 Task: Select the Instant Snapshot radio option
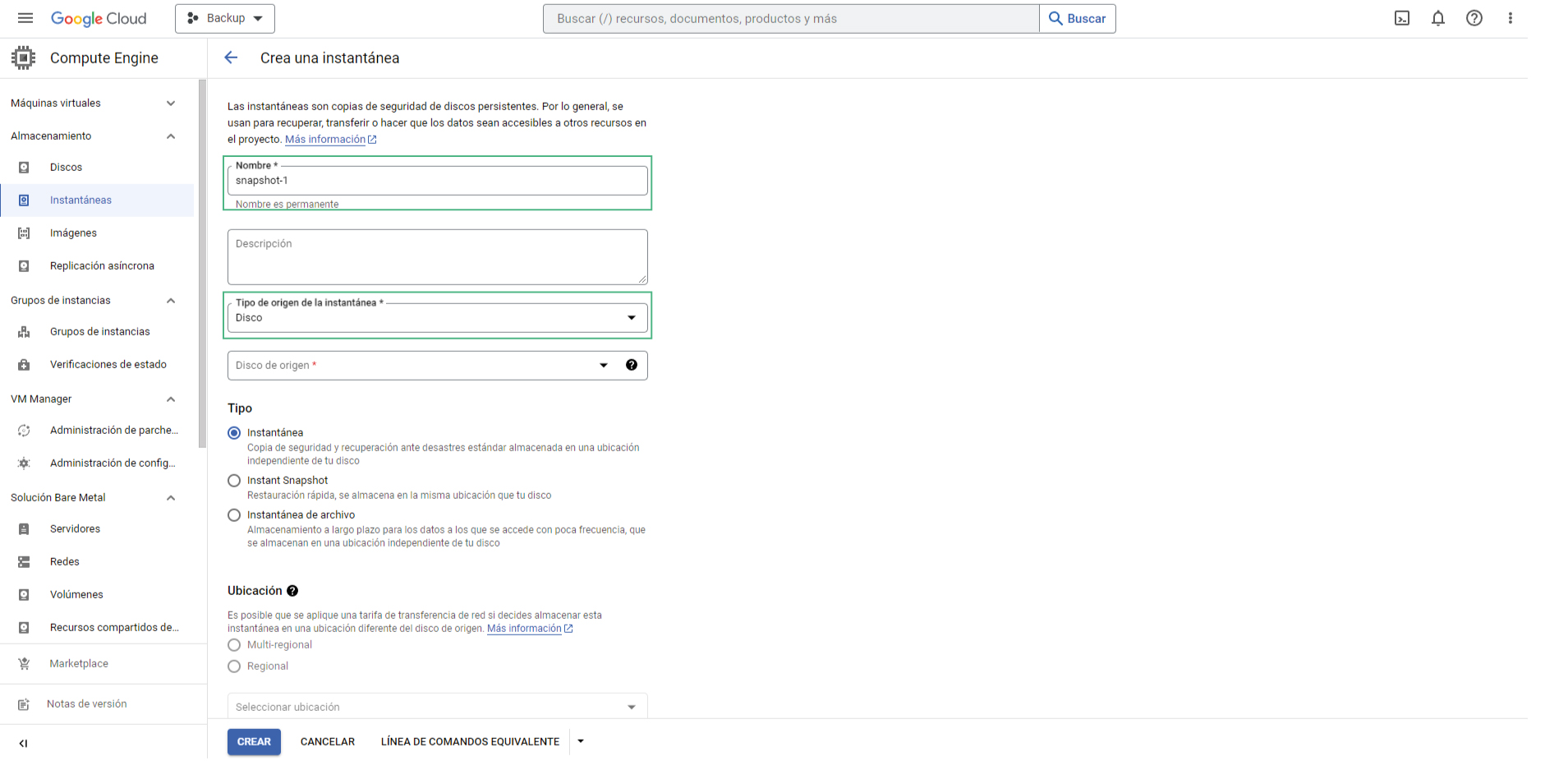234,481
